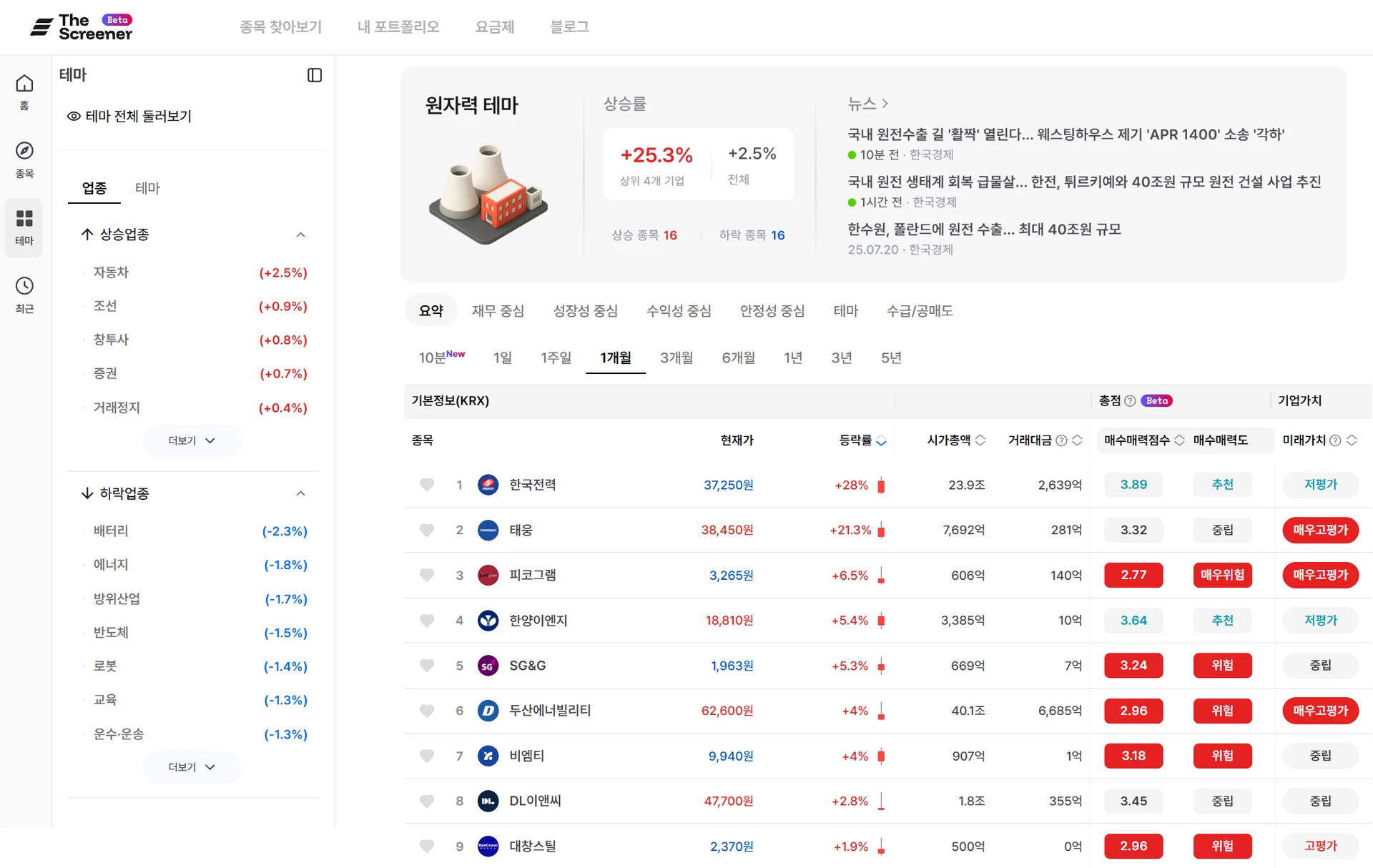
Task: Open the 뉴스 link
Action: click(867, 104)
